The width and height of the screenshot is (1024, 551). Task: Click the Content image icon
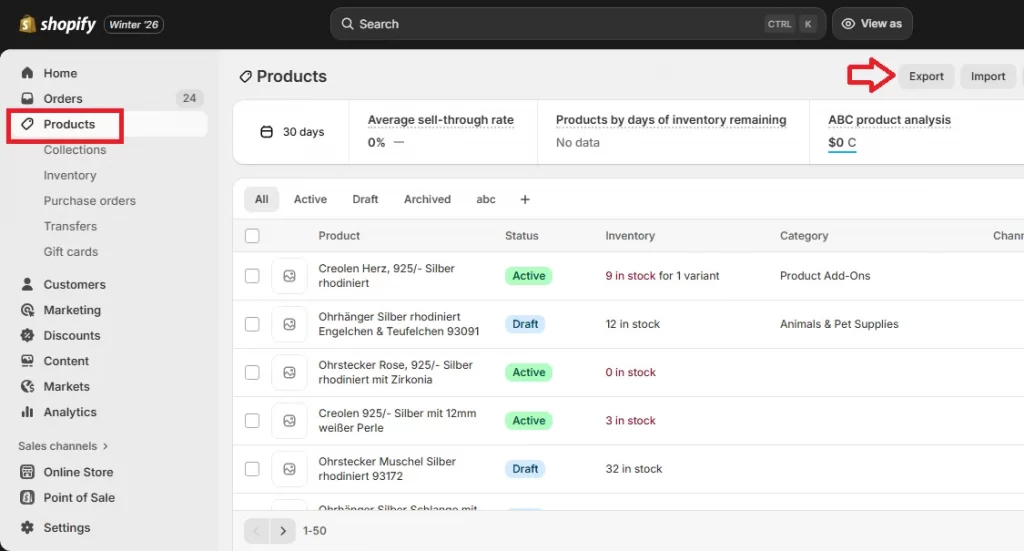pyautogui.click(x=27, y=360)
